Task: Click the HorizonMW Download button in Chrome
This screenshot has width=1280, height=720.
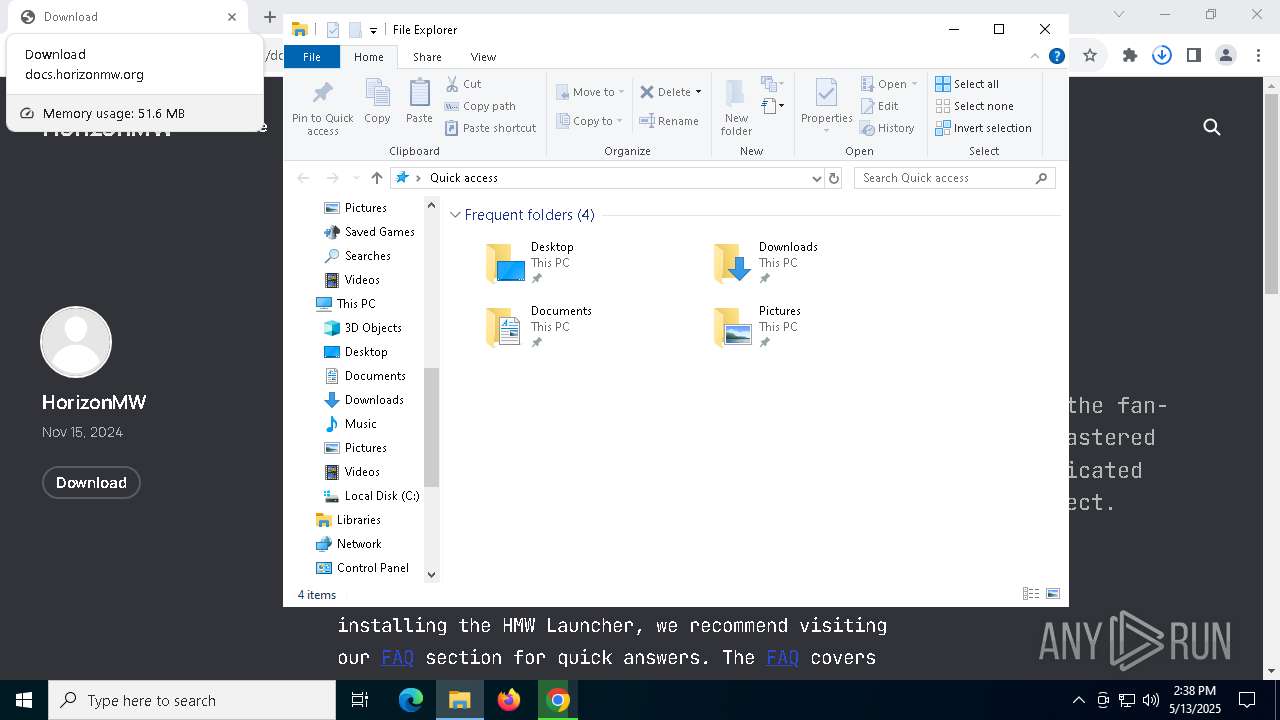Action: point(91,483)
